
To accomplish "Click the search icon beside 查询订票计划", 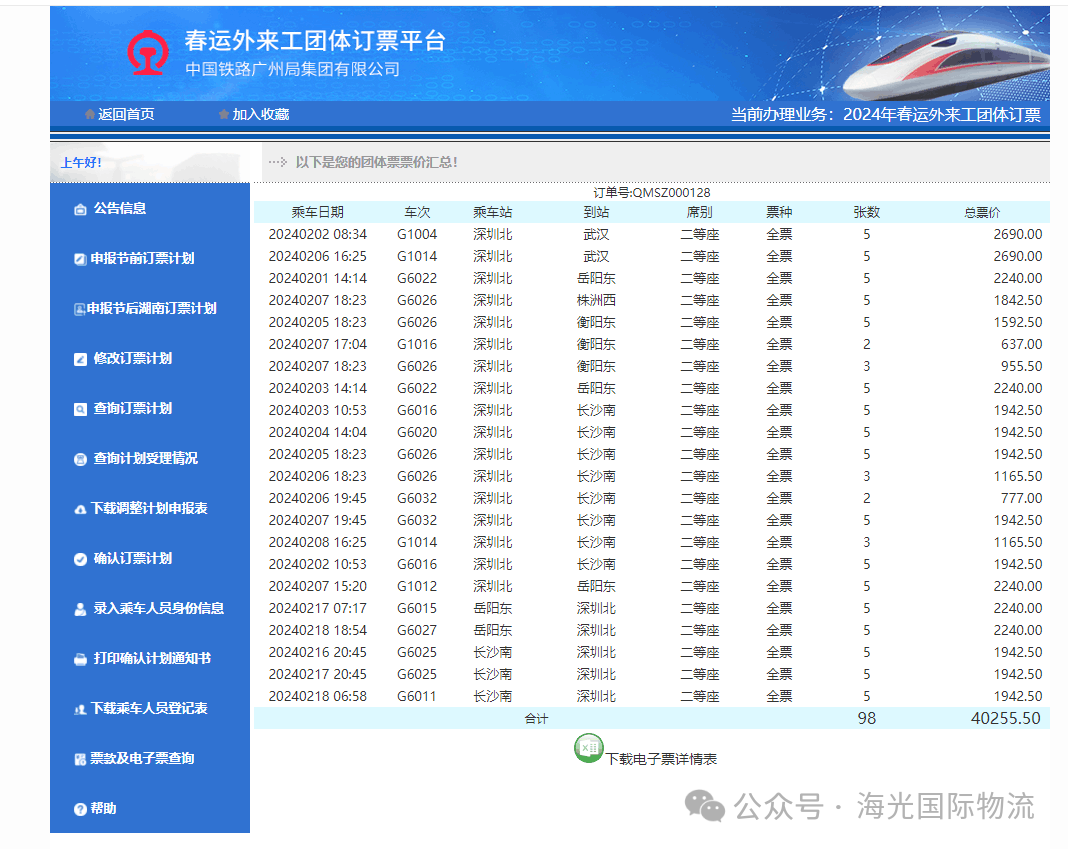I will [80, 409].
